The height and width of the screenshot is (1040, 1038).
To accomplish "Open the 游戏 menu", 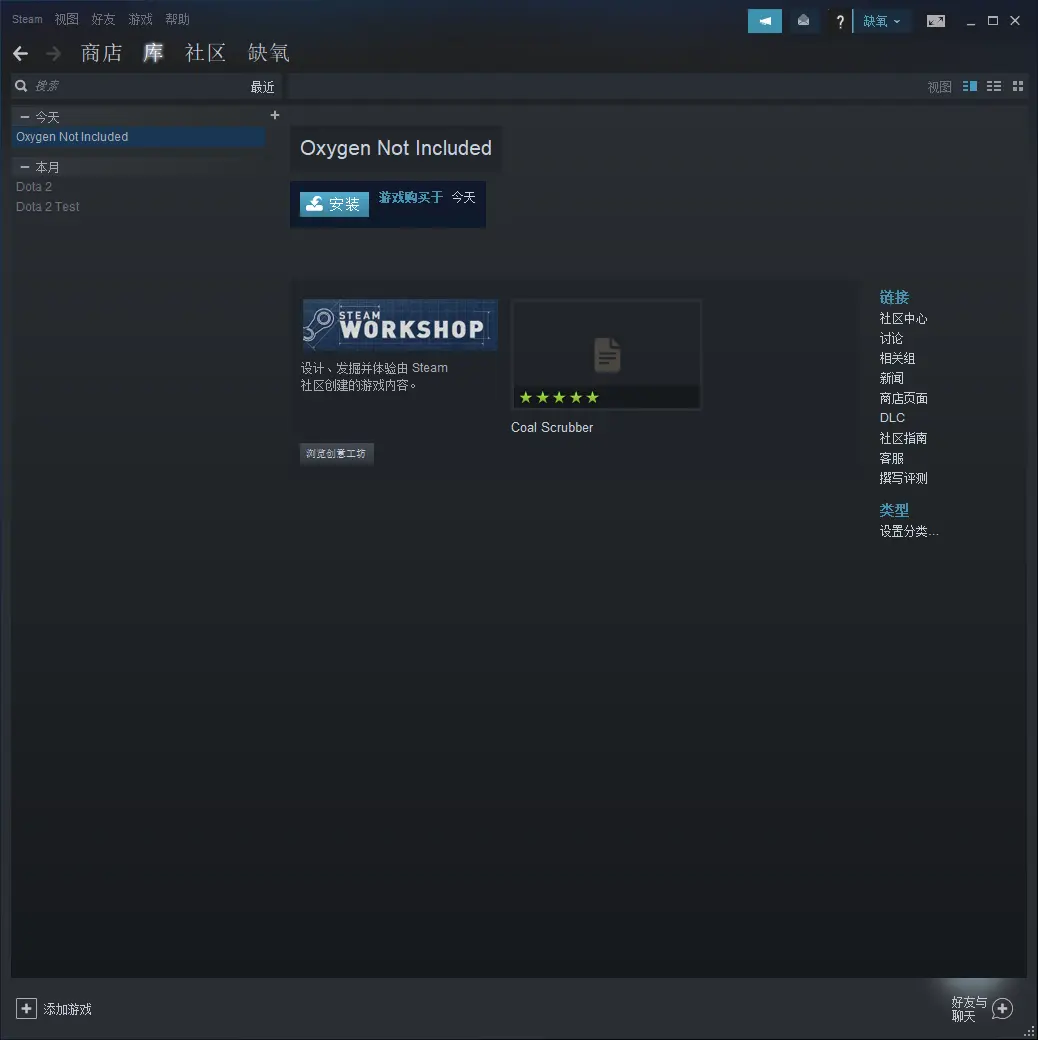I will (141, 19).
